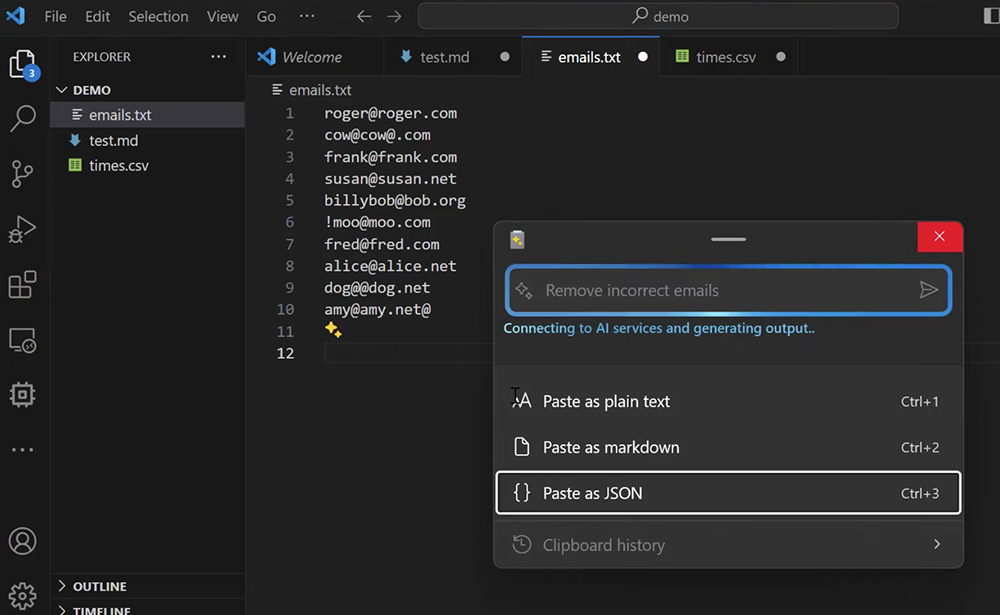Select Paste as plain text
The width and height of the screenshot is (1000, 615).
coord(728,401)
